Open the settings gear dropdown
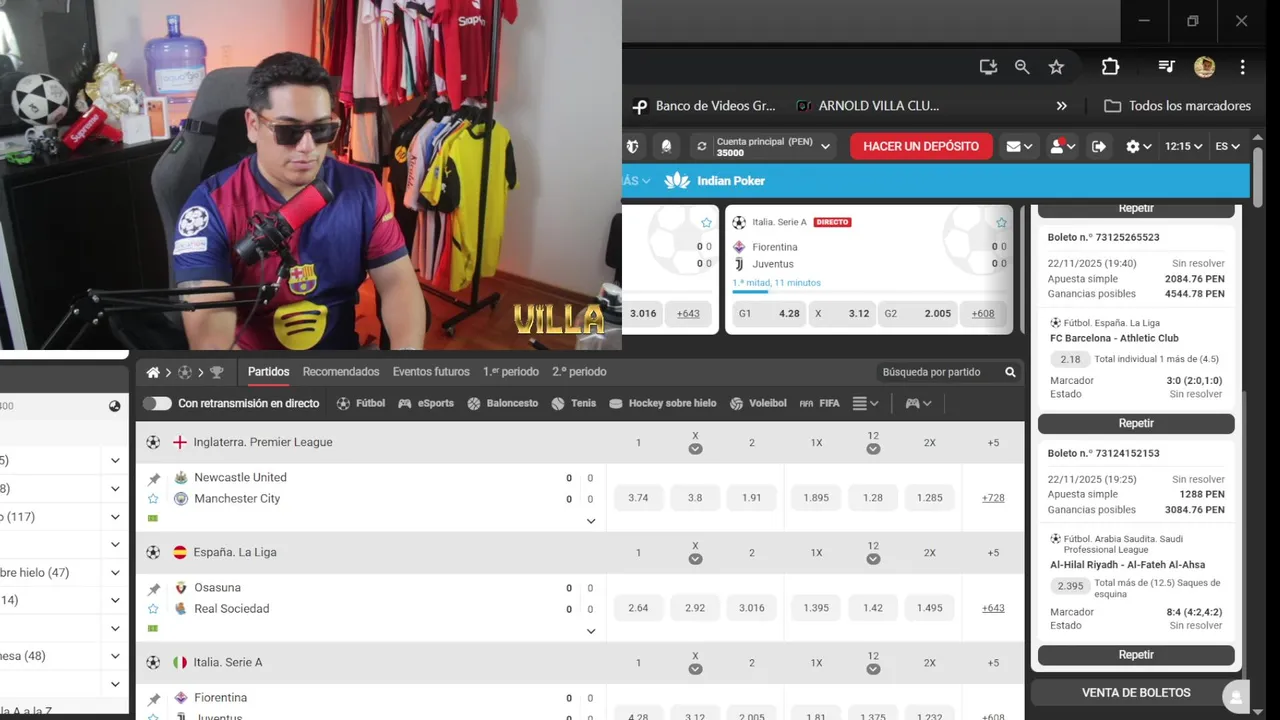The image size is (1280, 720). point(1138,146)
